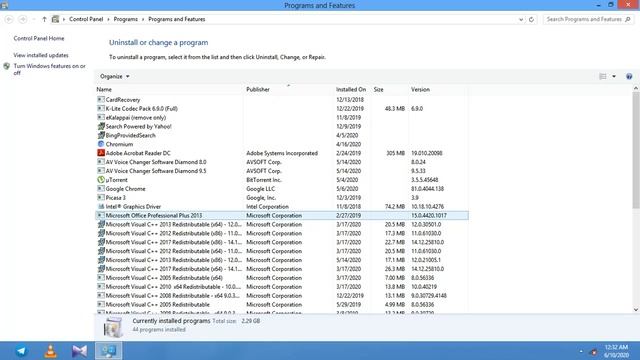
Task: Select Visual C++ 2005 Redistributable (x64) row
Action: click(282, 278)
